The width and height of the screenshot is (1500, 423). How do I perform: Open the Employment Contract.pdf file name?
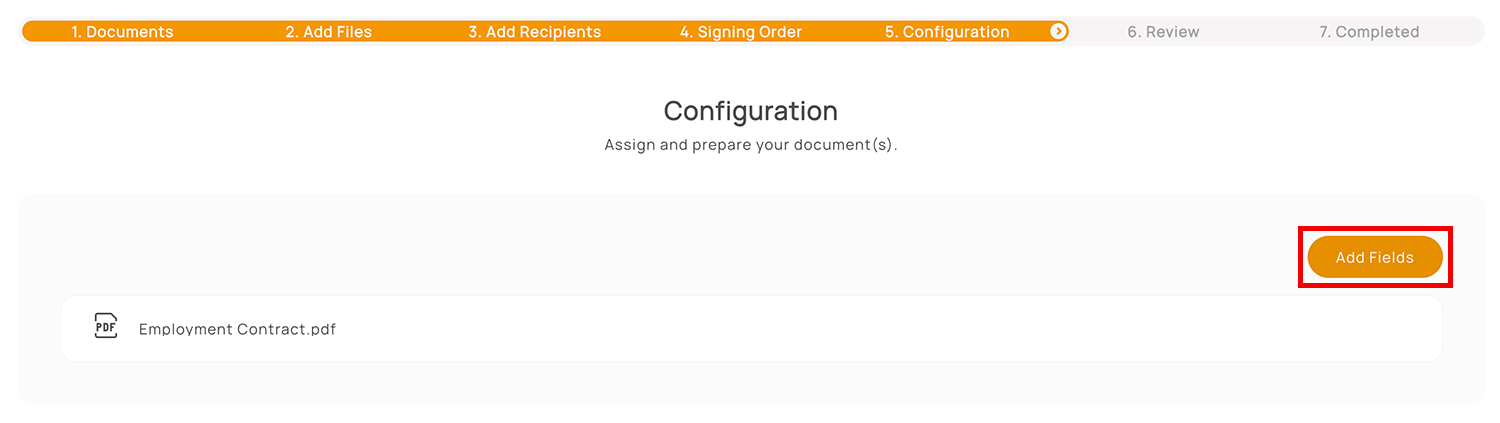point(237,329)
